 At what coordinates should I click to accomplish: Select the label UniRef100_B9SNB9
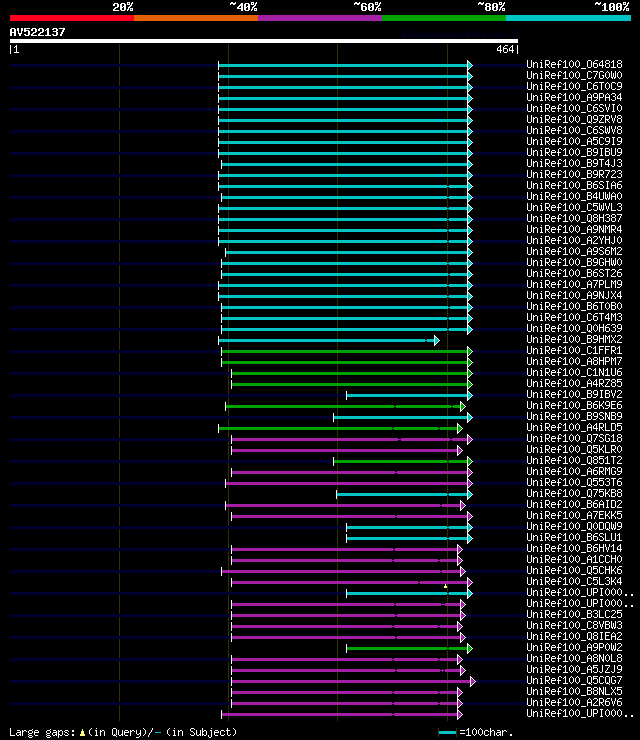(574, 416)
